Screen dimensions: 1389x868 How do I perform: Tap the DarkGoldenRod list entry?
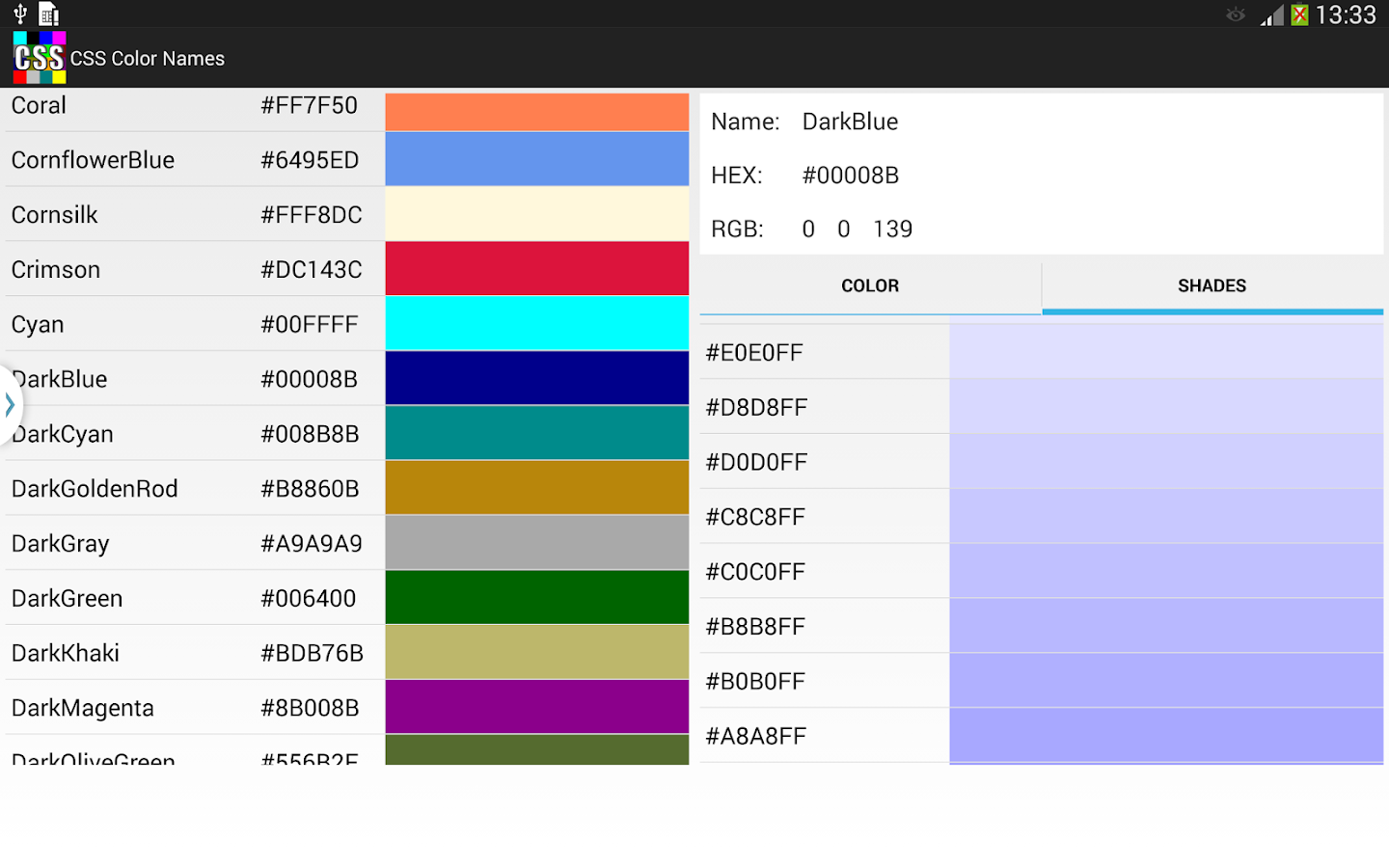coord(193,489)
